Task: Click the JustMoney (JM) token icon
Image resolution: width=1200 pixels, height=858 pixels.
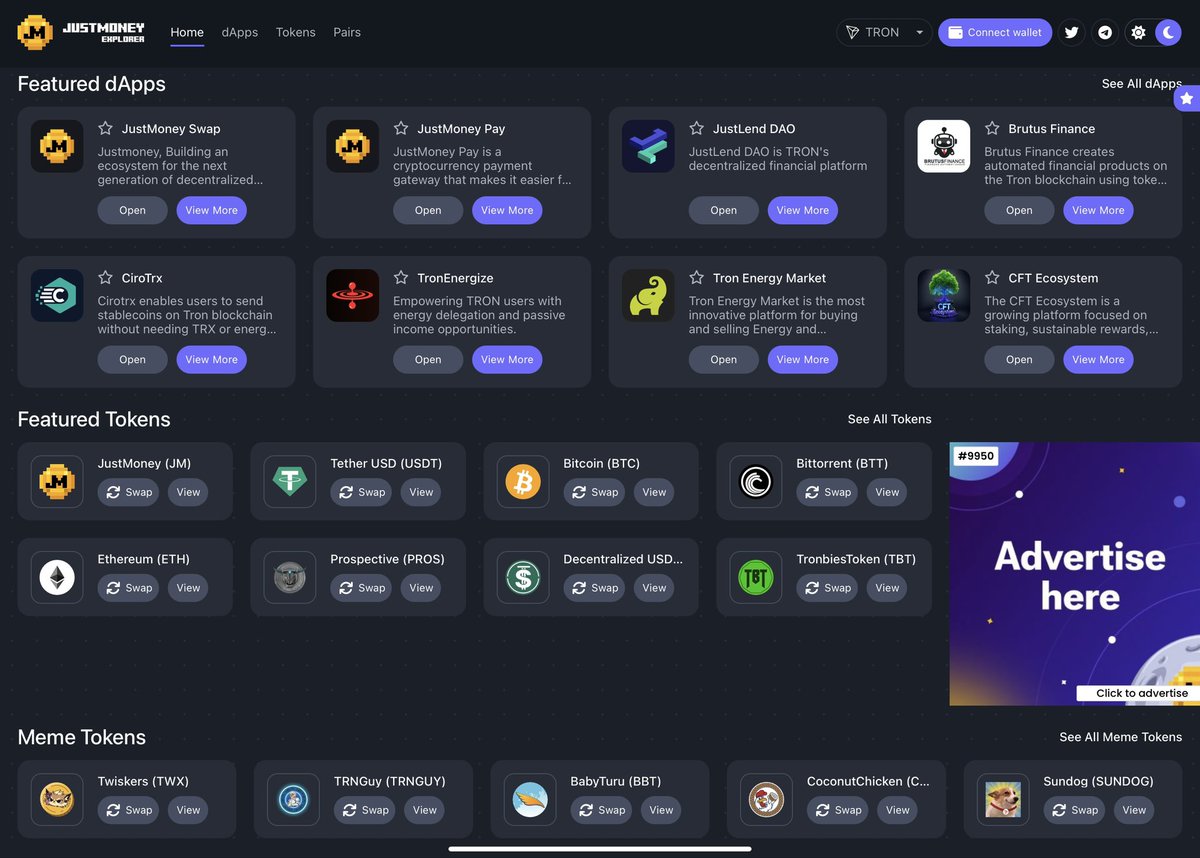Action: (x=57, y=481)
